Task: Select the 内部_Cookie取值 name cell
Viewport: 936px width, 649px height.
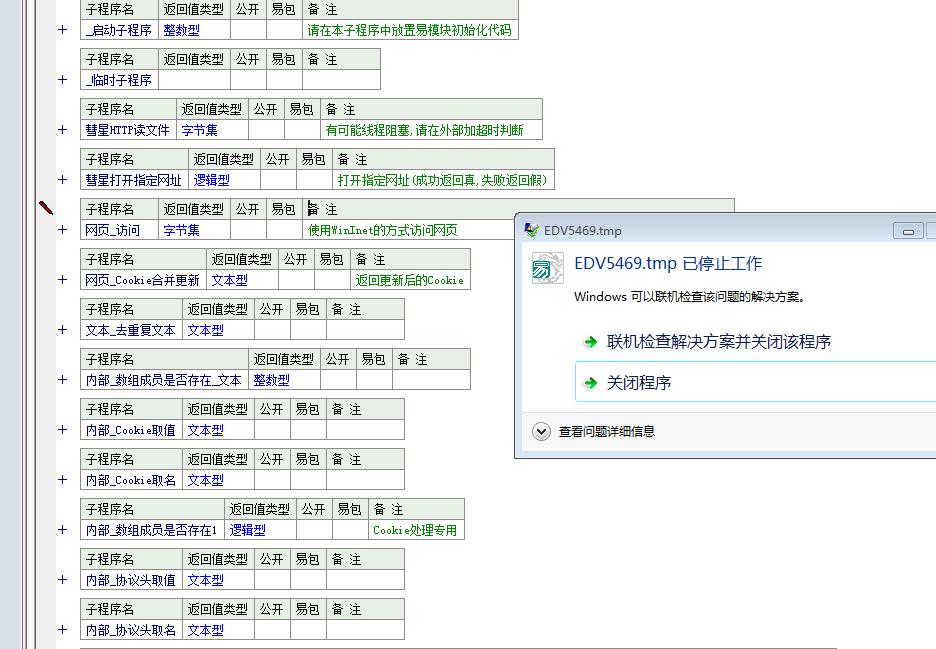Action: [131, 429]
